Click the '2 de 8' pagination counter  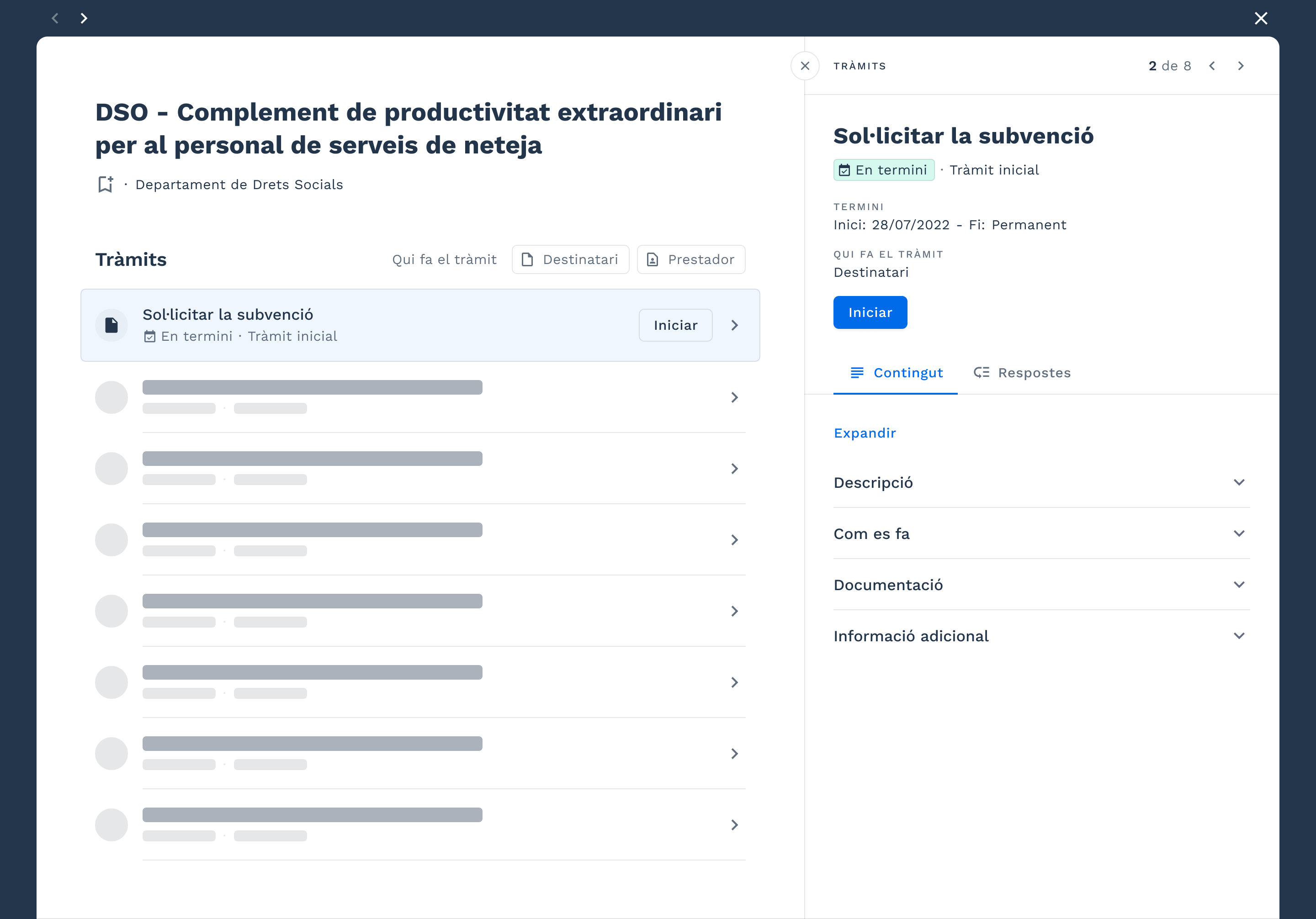coord(1170,66)
